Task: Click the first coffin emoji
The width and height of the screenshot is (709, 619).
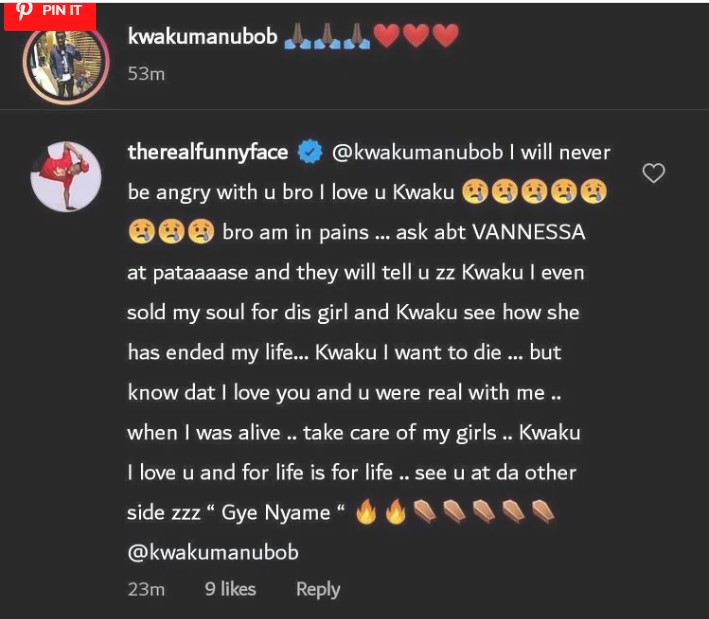Action: pyautogui.click(x=425, y=512)
